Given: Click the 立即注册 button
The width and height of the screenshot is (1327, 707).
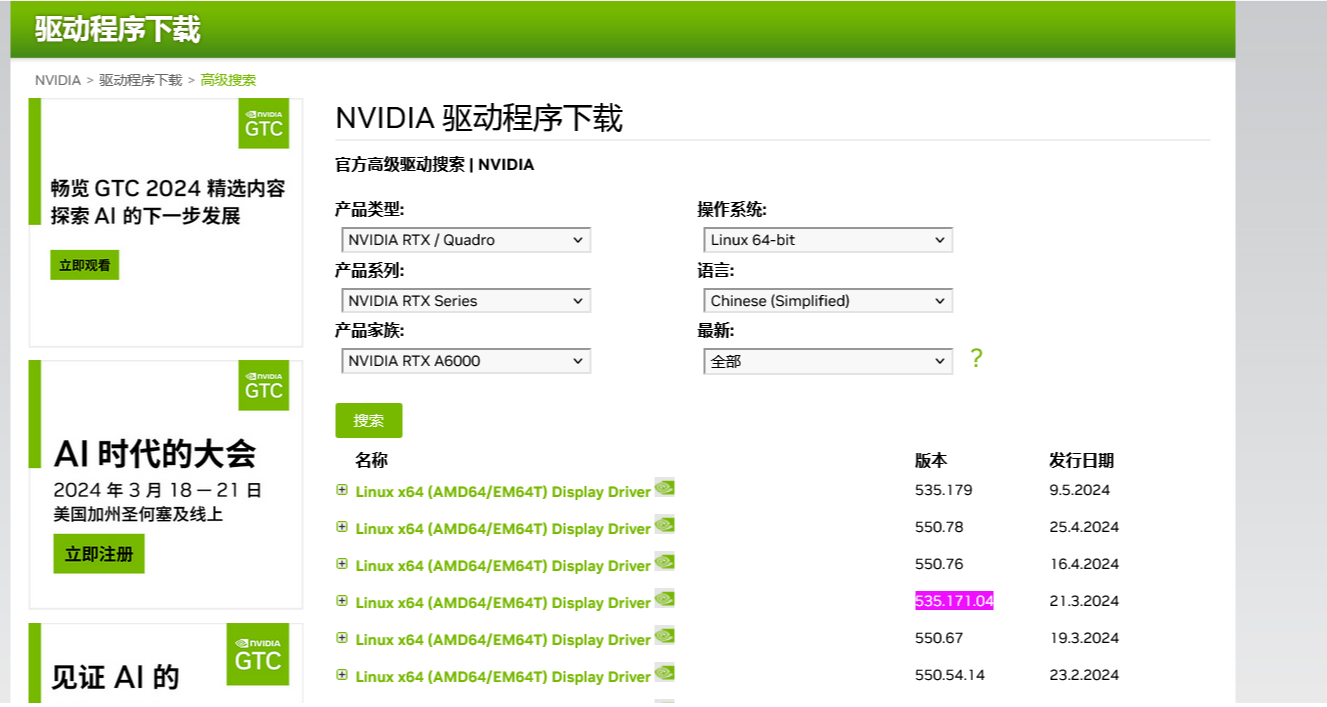Looking at the screenshot, I should pyautogui.click(x=99, y=554).
